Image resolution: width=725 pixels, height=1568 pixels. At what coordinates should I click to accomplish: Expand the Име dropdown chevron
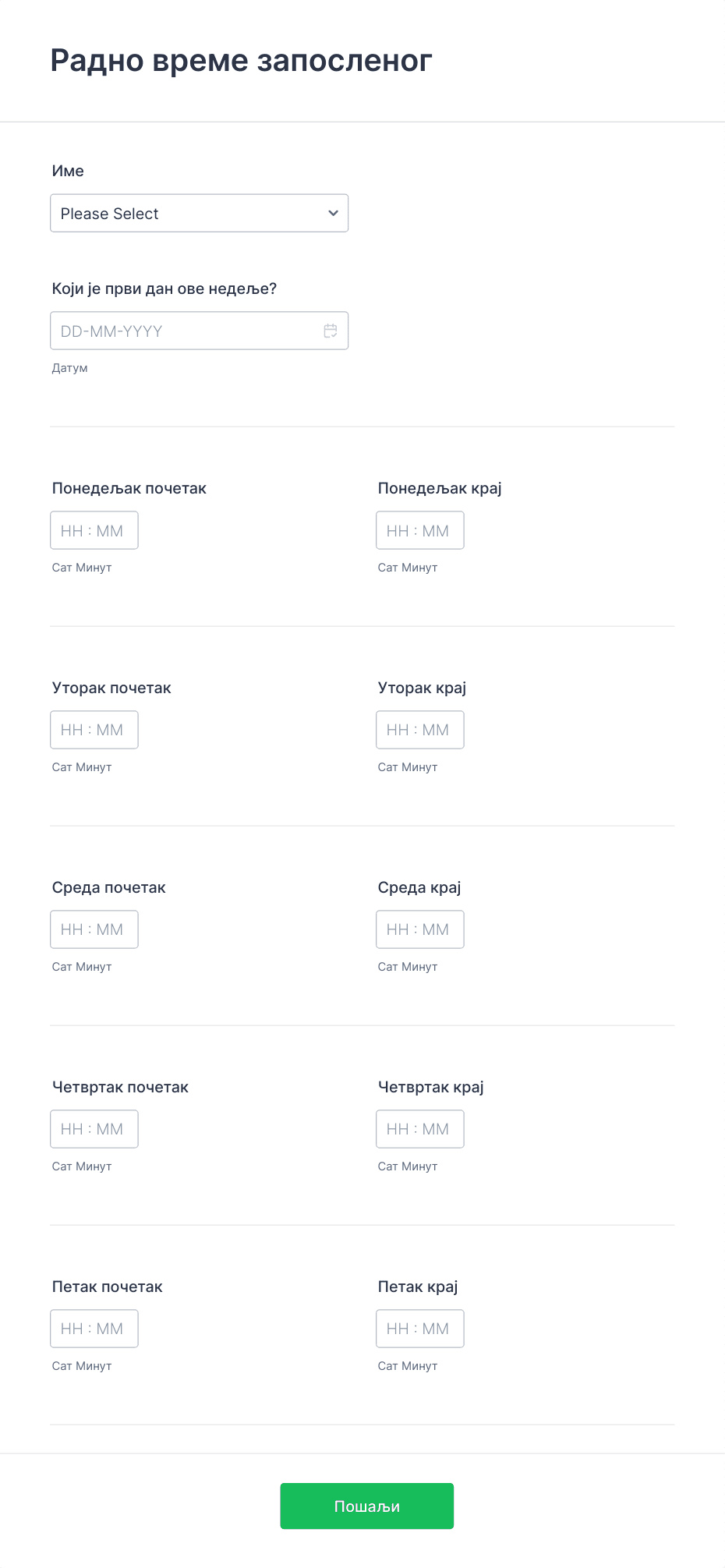[x=333, y=213]
